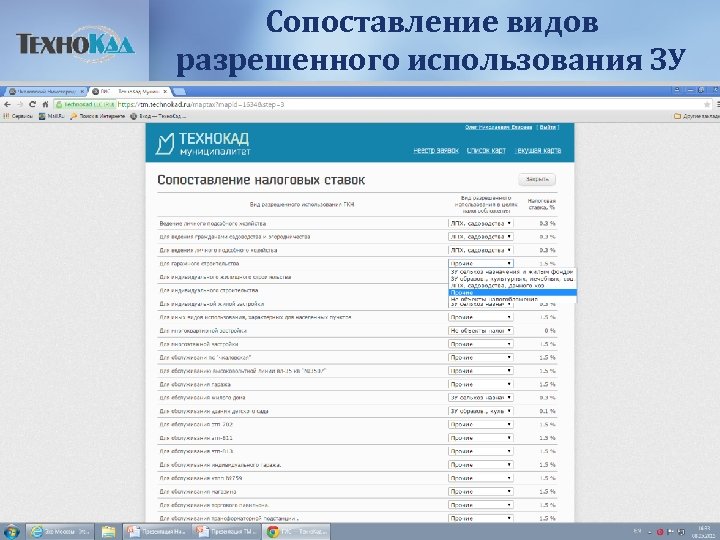Go to browser Home icon

point(45,105)
